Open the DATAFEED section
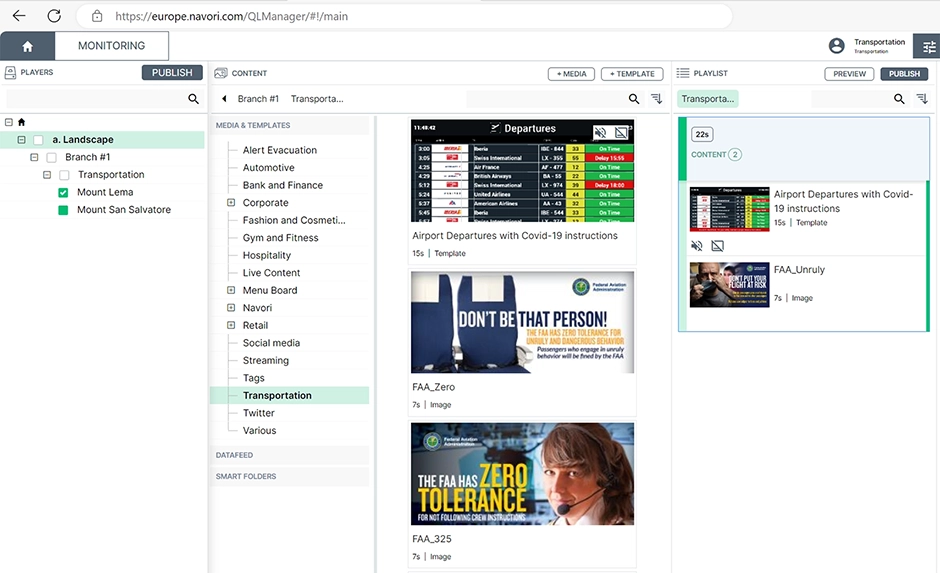Screen dimensions: 940x573 [x=290, y=455]
